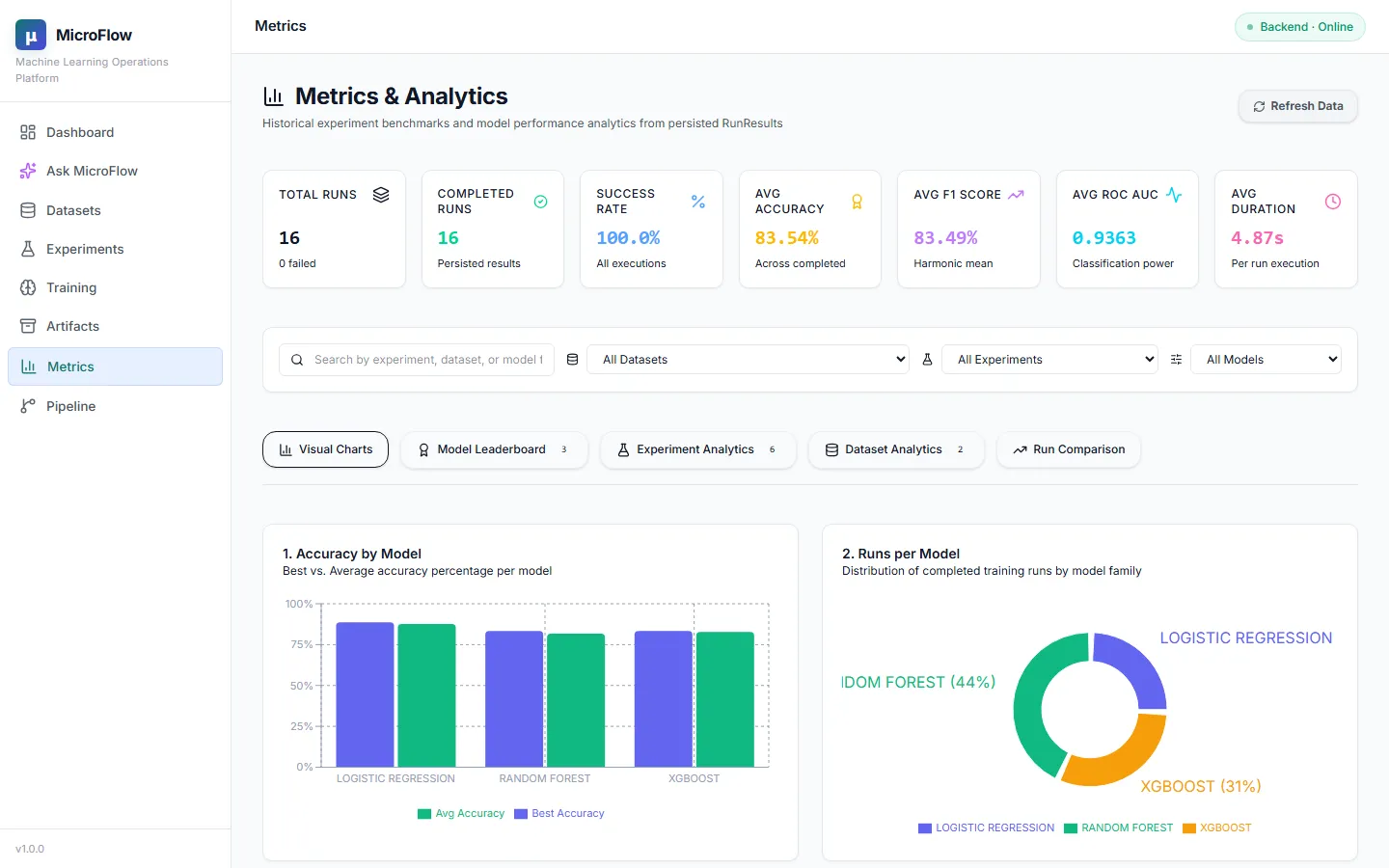The height and width of the screenshot is (868, 1389).
Task: Click the 100.0% success rate value
Action: (x=628, y=238)
